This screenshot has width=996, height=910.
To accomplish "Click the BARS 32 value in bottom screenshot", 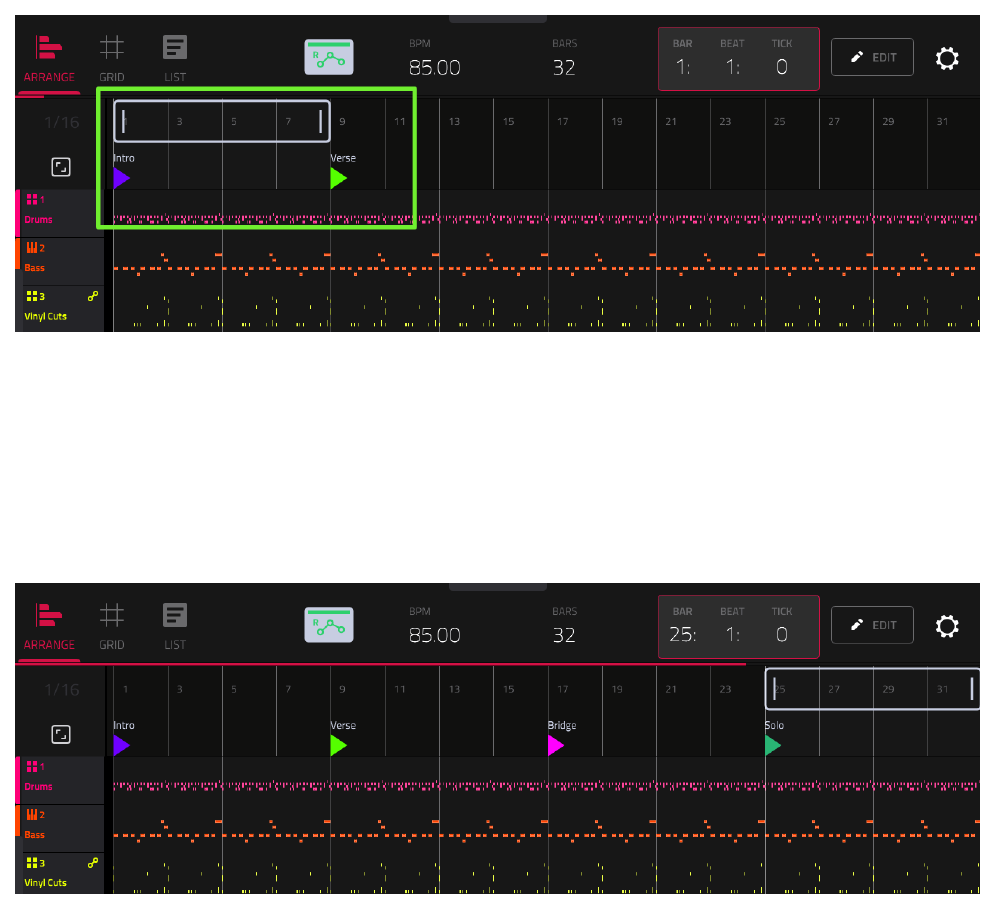I will [x=564, y=635].
